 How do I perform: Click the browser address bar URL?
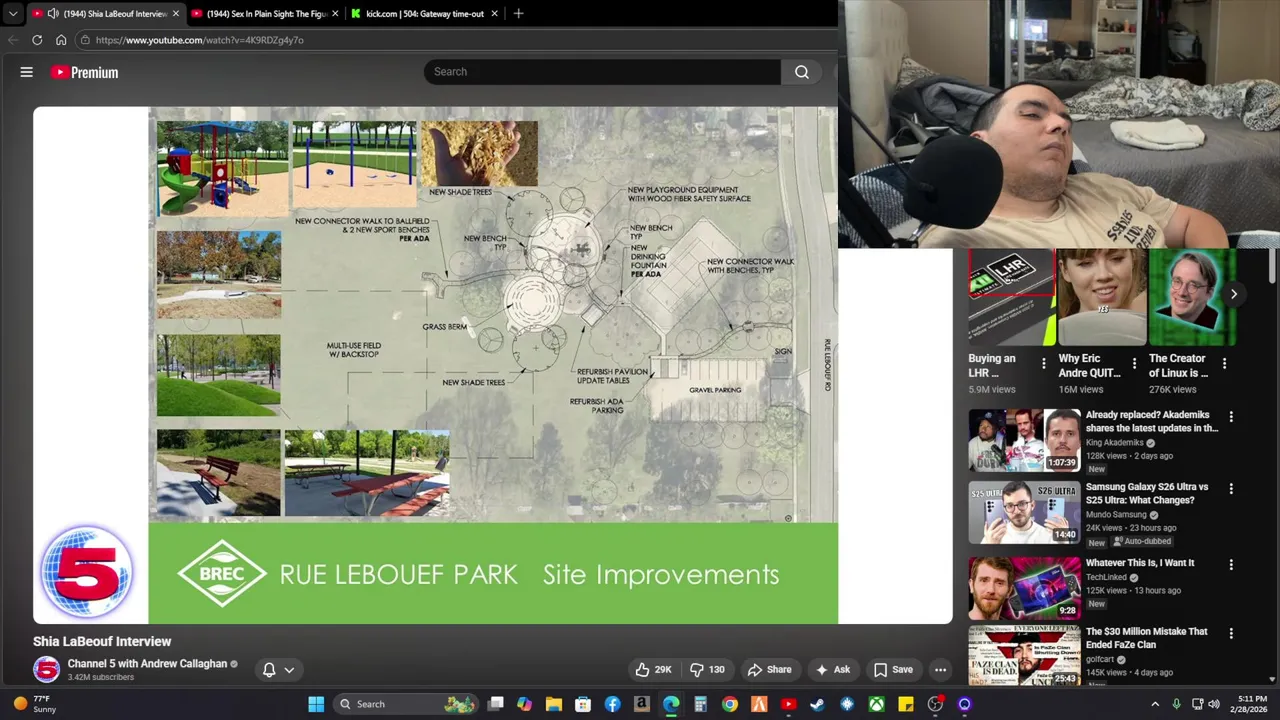(x=199, y=40)
